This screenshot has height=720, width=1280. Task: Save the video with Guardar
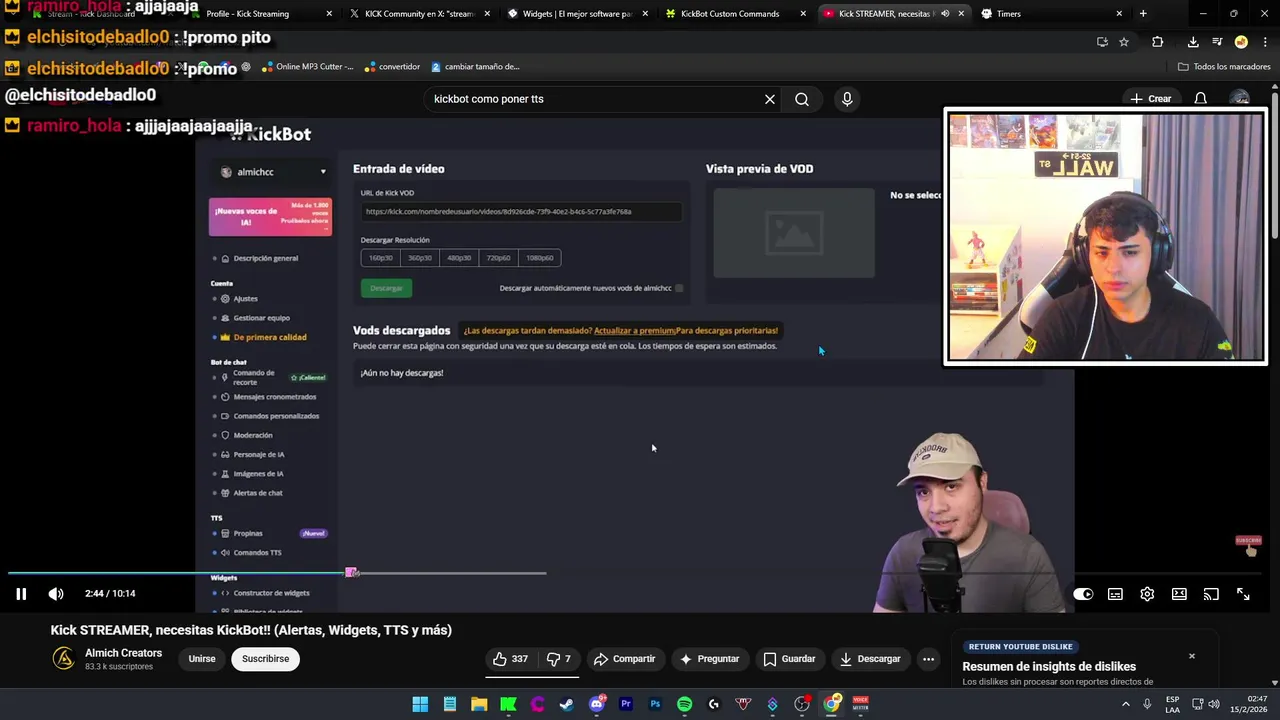click(x=789, y=659)
